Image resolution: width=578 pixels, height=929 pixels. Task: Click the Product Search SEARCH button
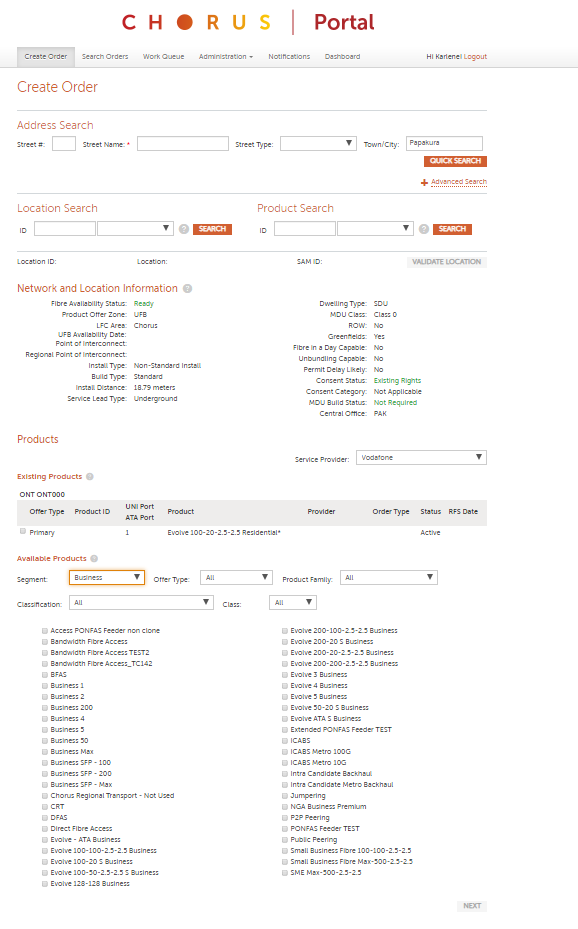click(452, 229)
